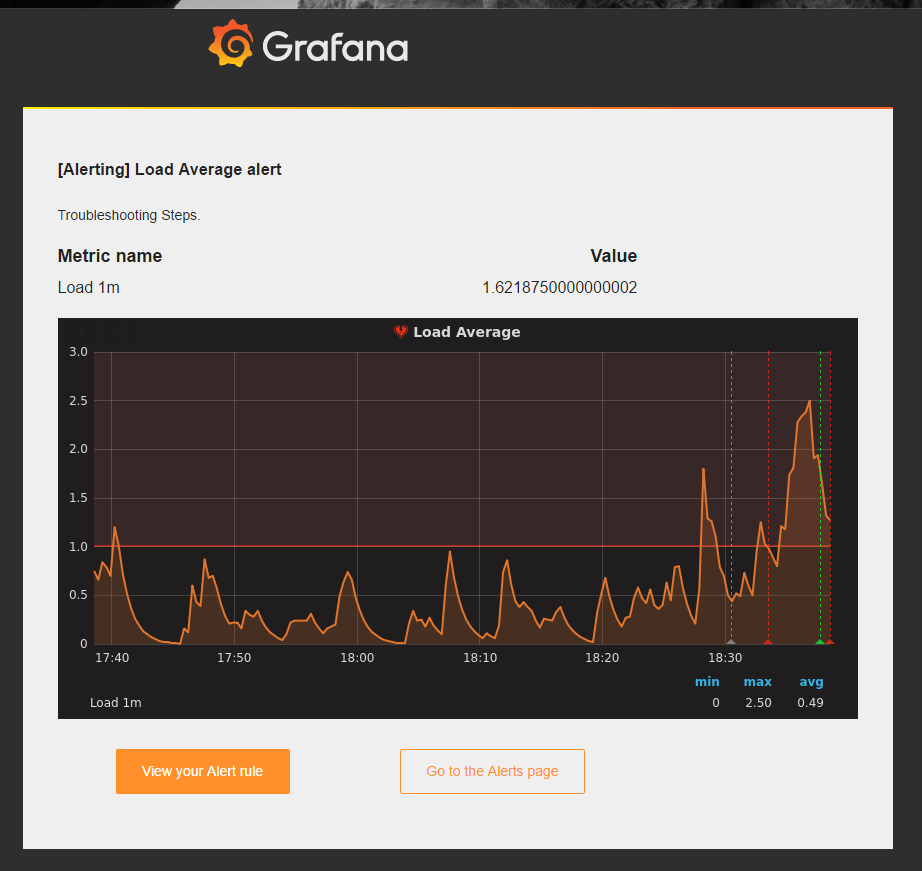Sort legend by the min column
This screenshot has height=871, width=922.
click(x=707, y=682)
